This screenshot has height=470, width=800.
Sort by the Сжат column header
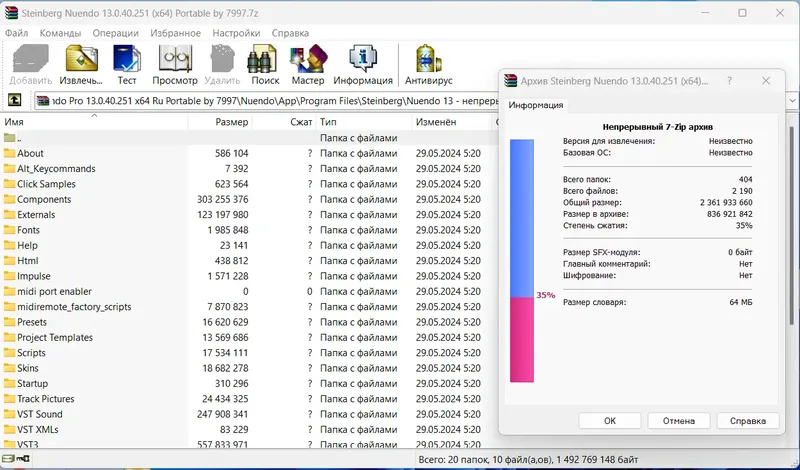[284, 122]
